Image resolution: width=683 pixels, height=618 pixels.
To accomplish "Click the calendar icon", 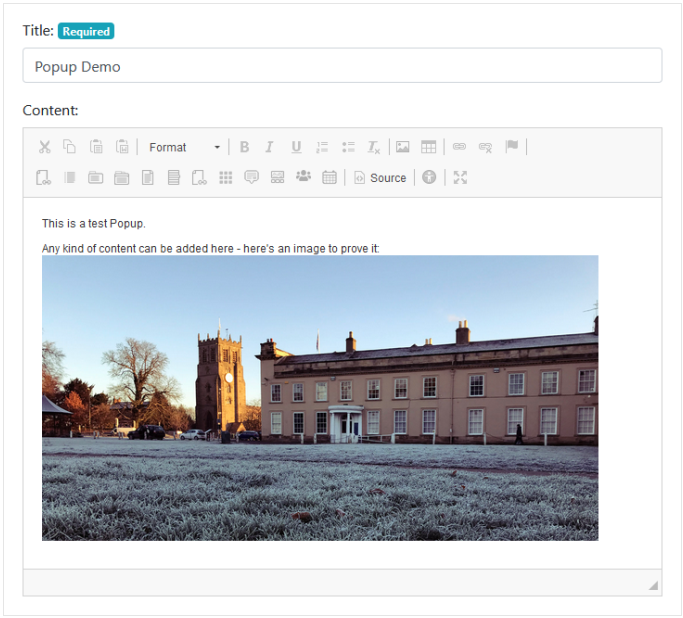I will pyautogui.click(x=329, y=178).
